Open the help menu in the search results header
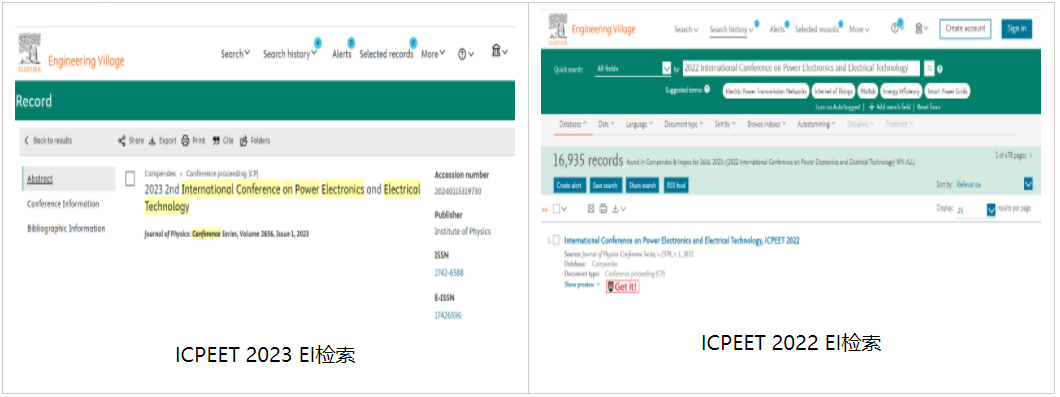1060x397 pixels. click(897, 28)
